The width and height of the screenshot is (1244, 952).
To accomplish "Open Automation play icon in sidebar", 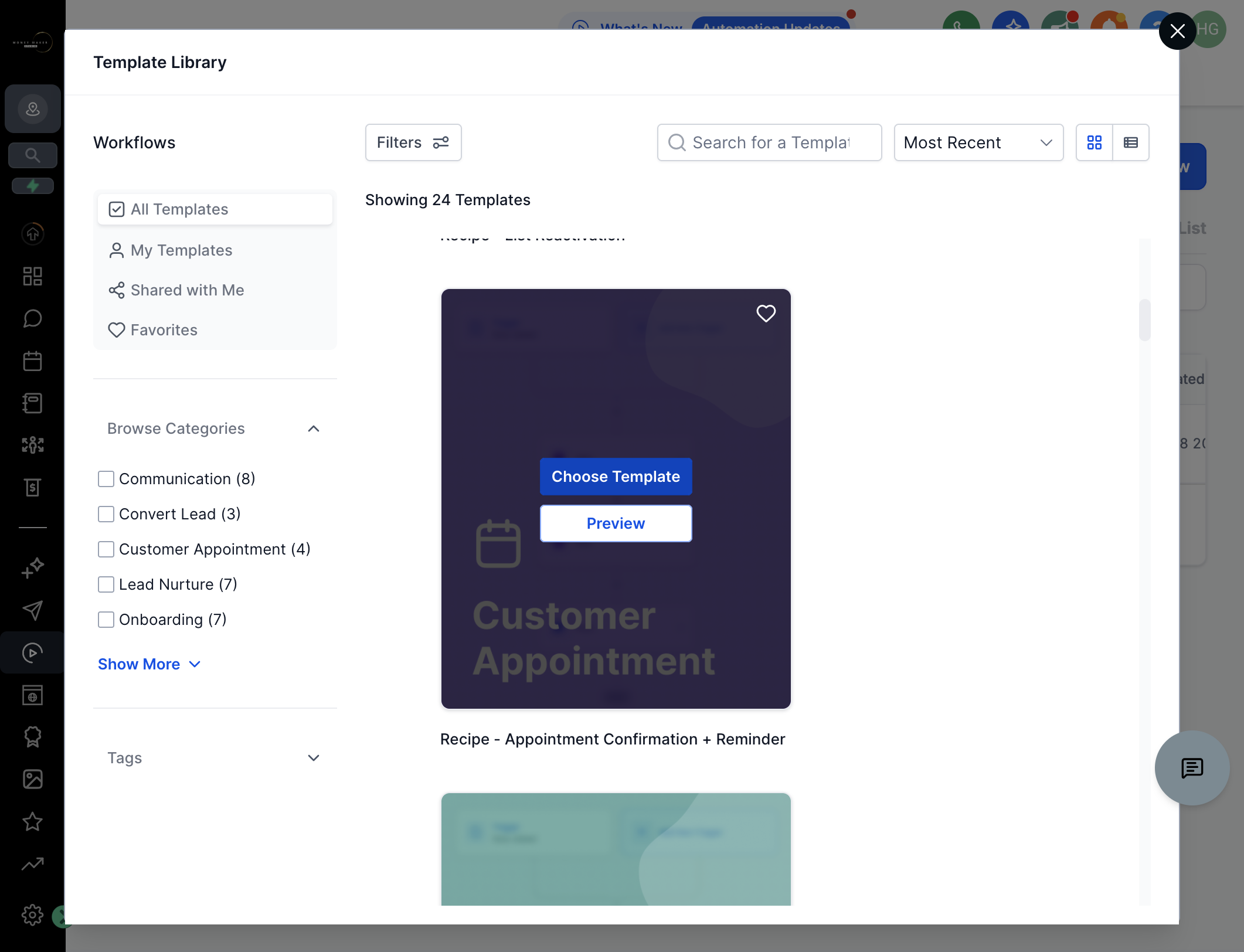I will 33,652.
